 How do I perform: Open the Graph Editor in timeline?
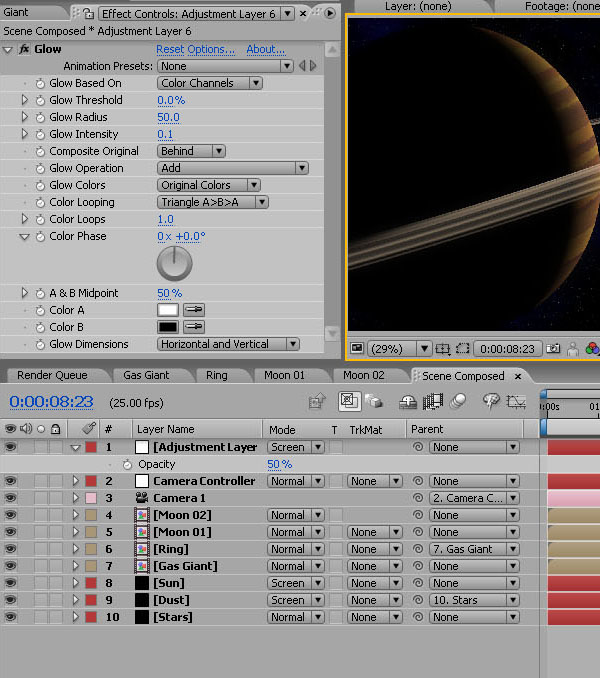click(x=517, y=402)
